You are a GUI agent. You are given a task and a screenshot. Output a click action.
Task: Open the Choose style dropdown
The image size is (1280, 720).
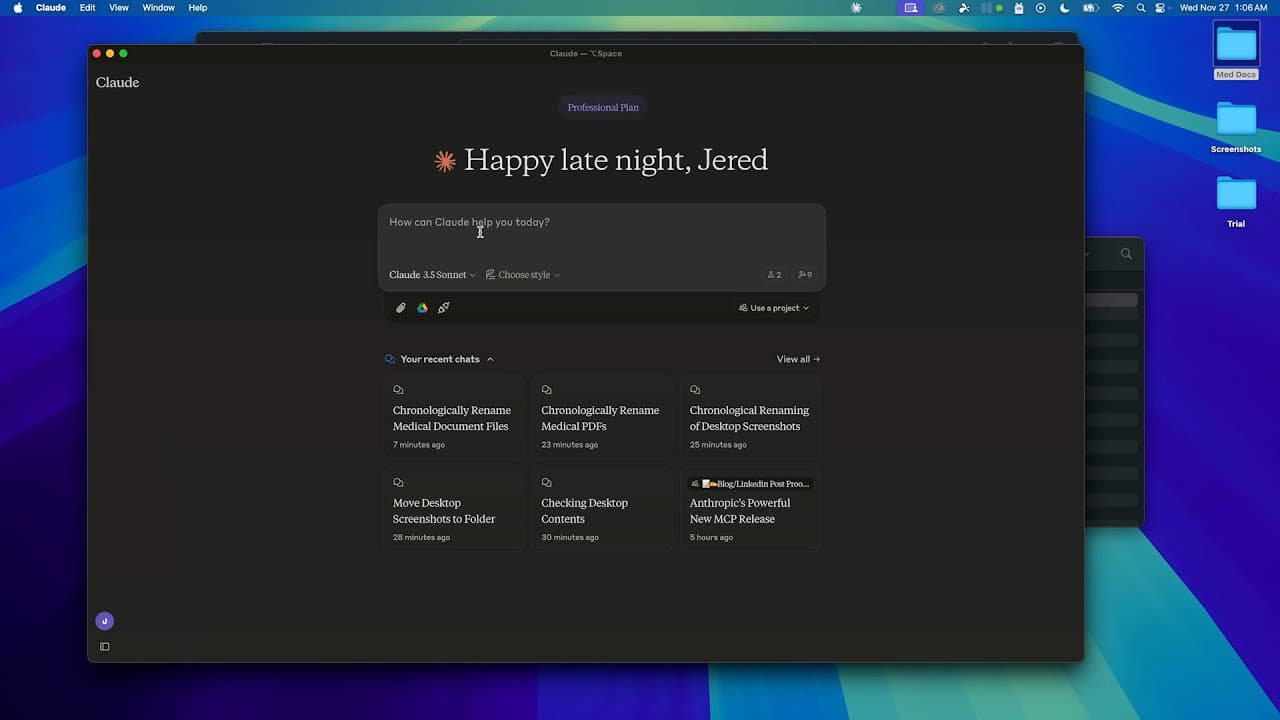pyautogui.click(x=523, y=275)
